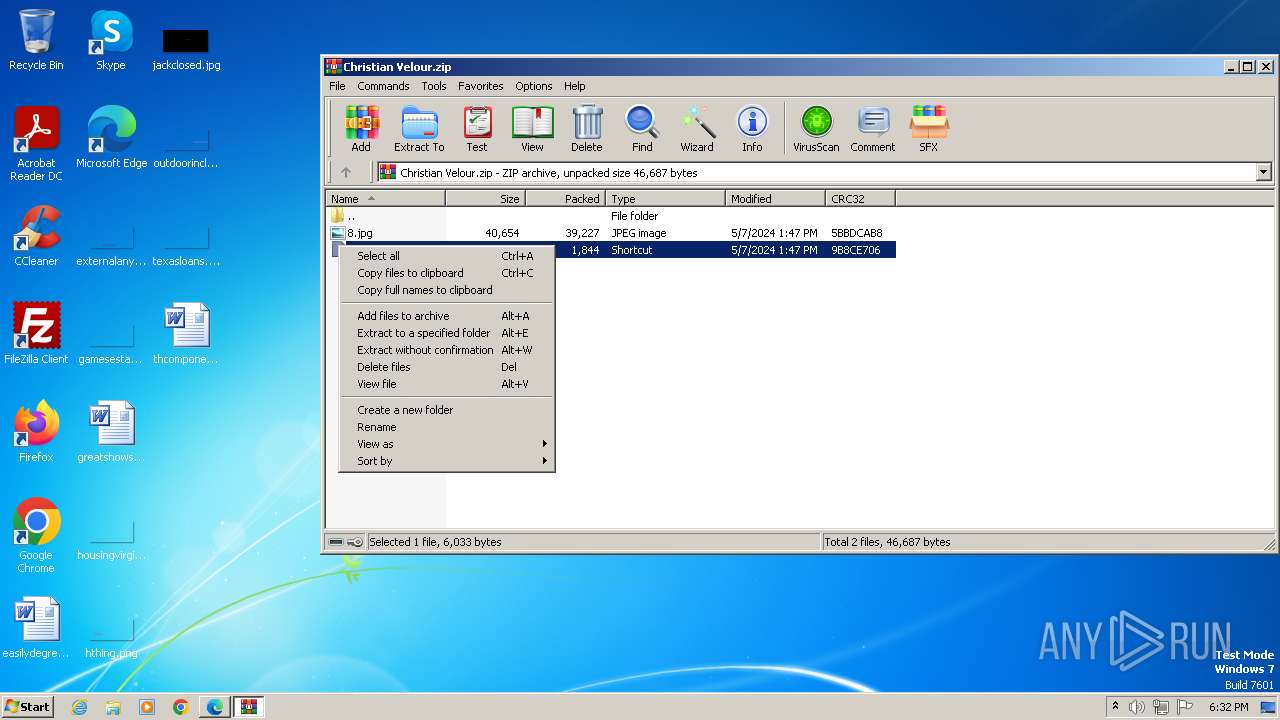Click the Comment toolbar icon

pyautogui.click(x=873, y=129)
